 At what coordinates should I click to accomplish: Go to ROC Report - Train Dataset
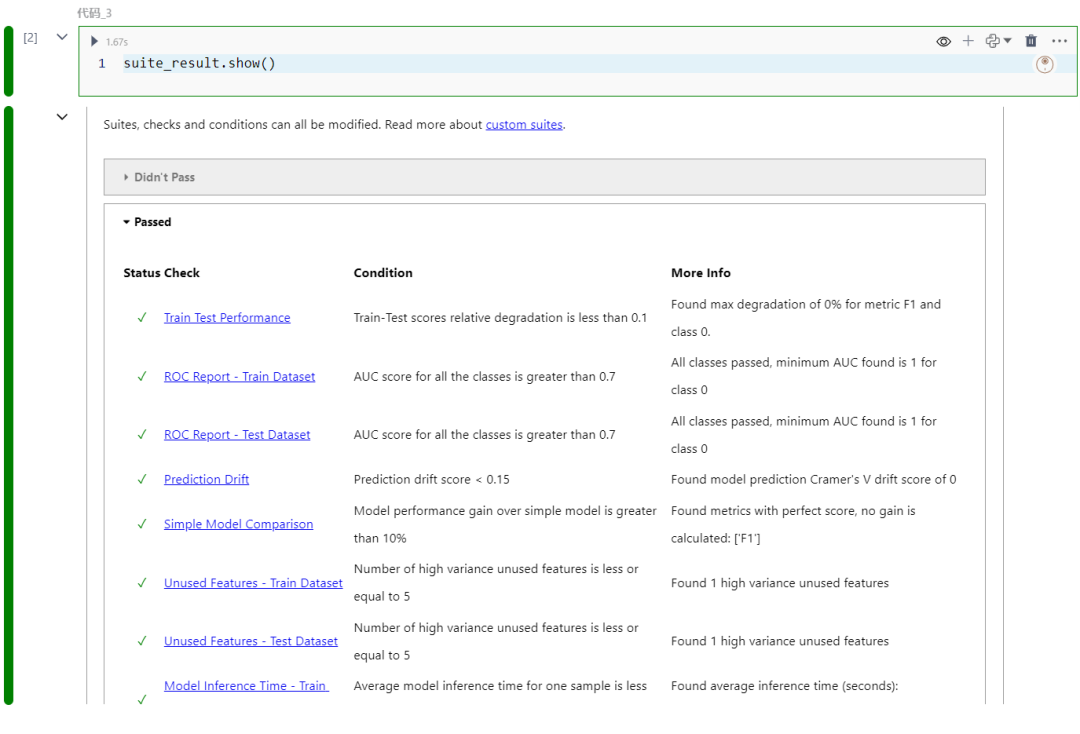(x=239, y=377)
